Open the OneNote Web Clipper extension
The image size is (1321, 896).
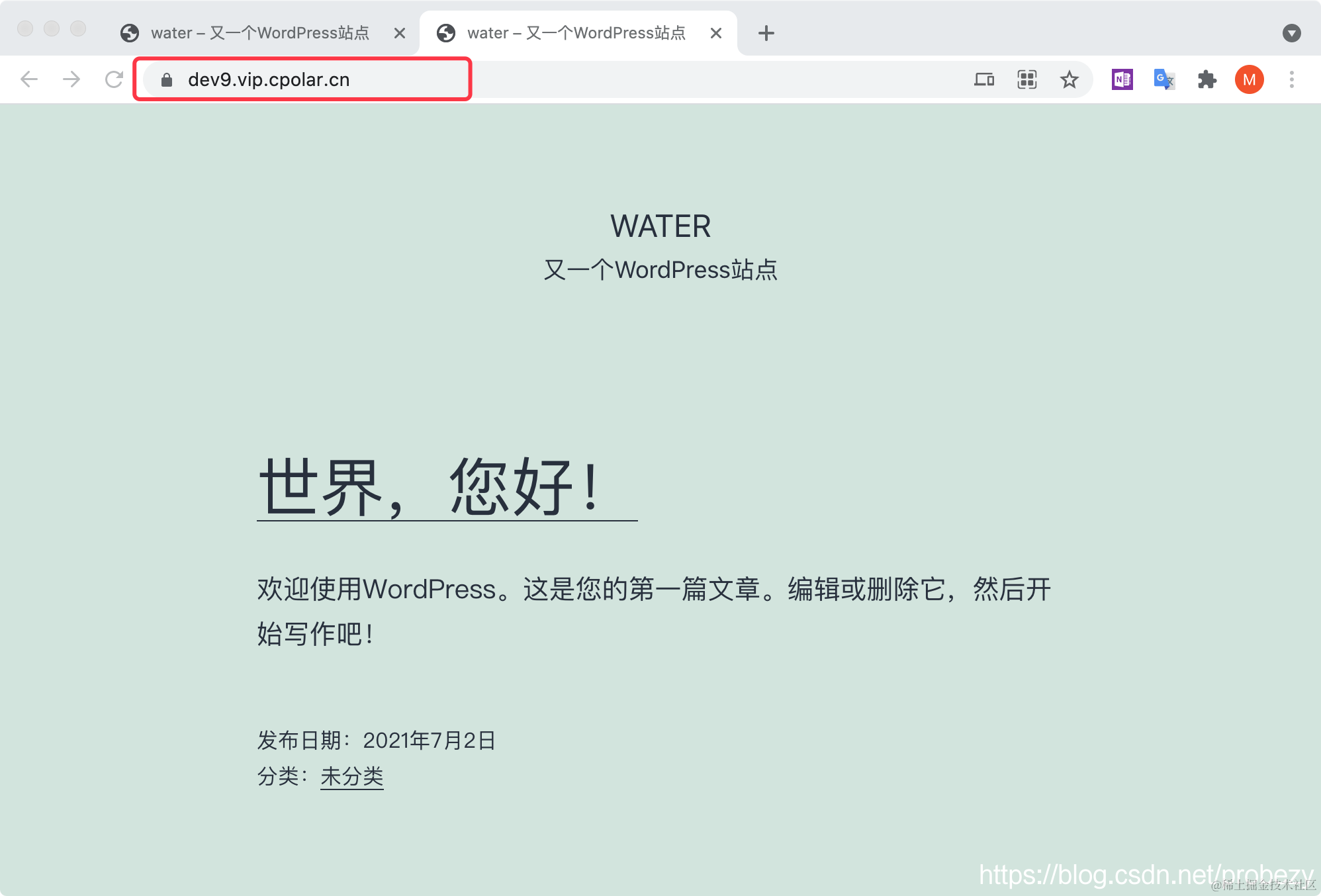pyautogui.click(x=1121, y=79)
